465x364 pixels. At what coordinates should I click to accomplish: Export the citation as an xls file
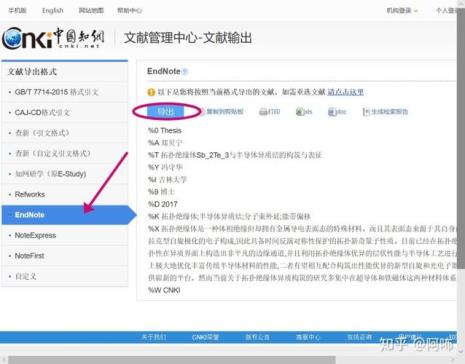304,112
